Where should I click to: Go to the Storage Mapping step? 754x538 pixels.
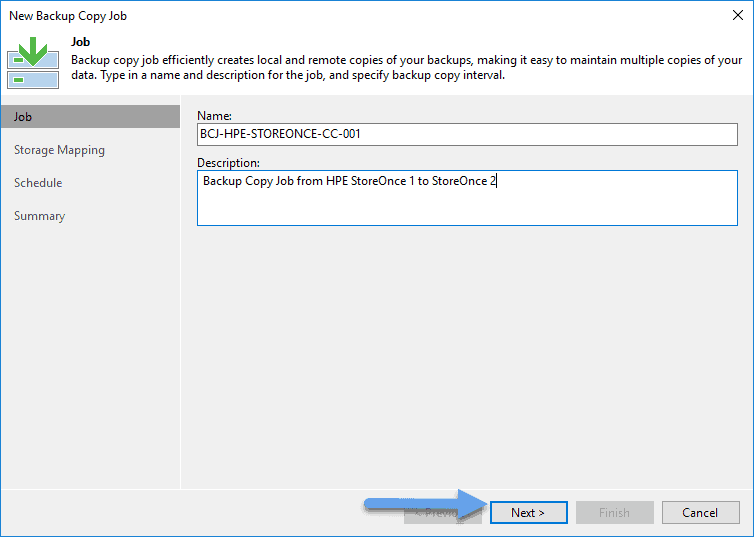point(59,150)
